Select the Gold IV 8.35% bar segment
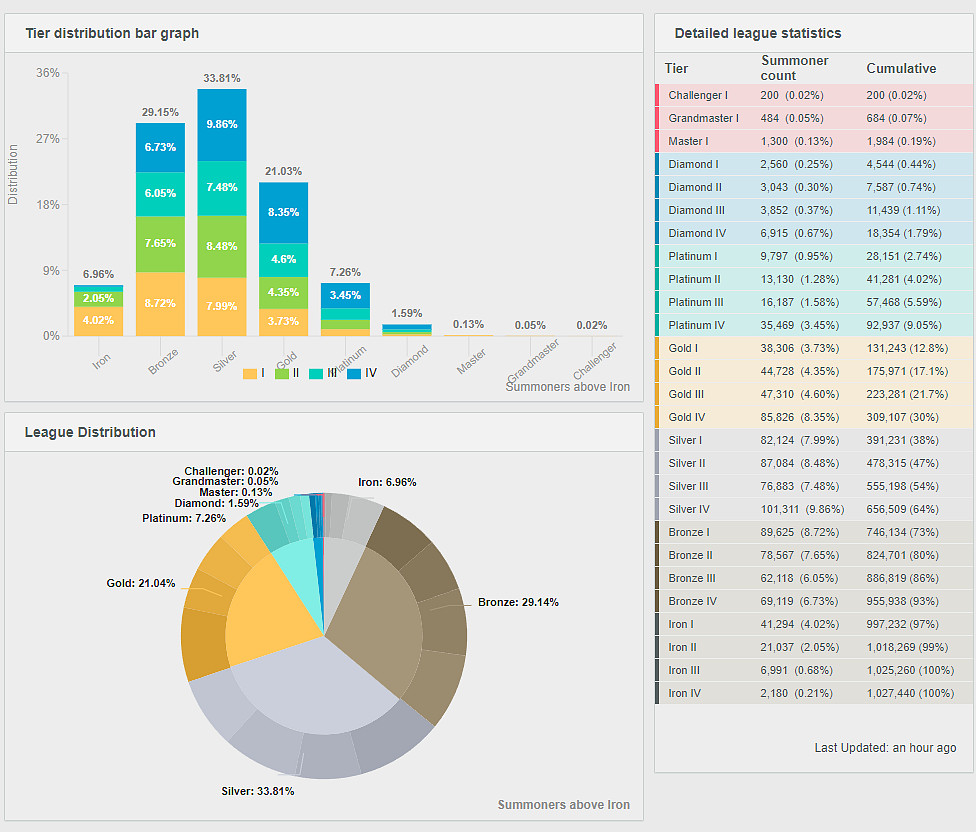This screenshot has height=832, width=976. pos(283,212)
